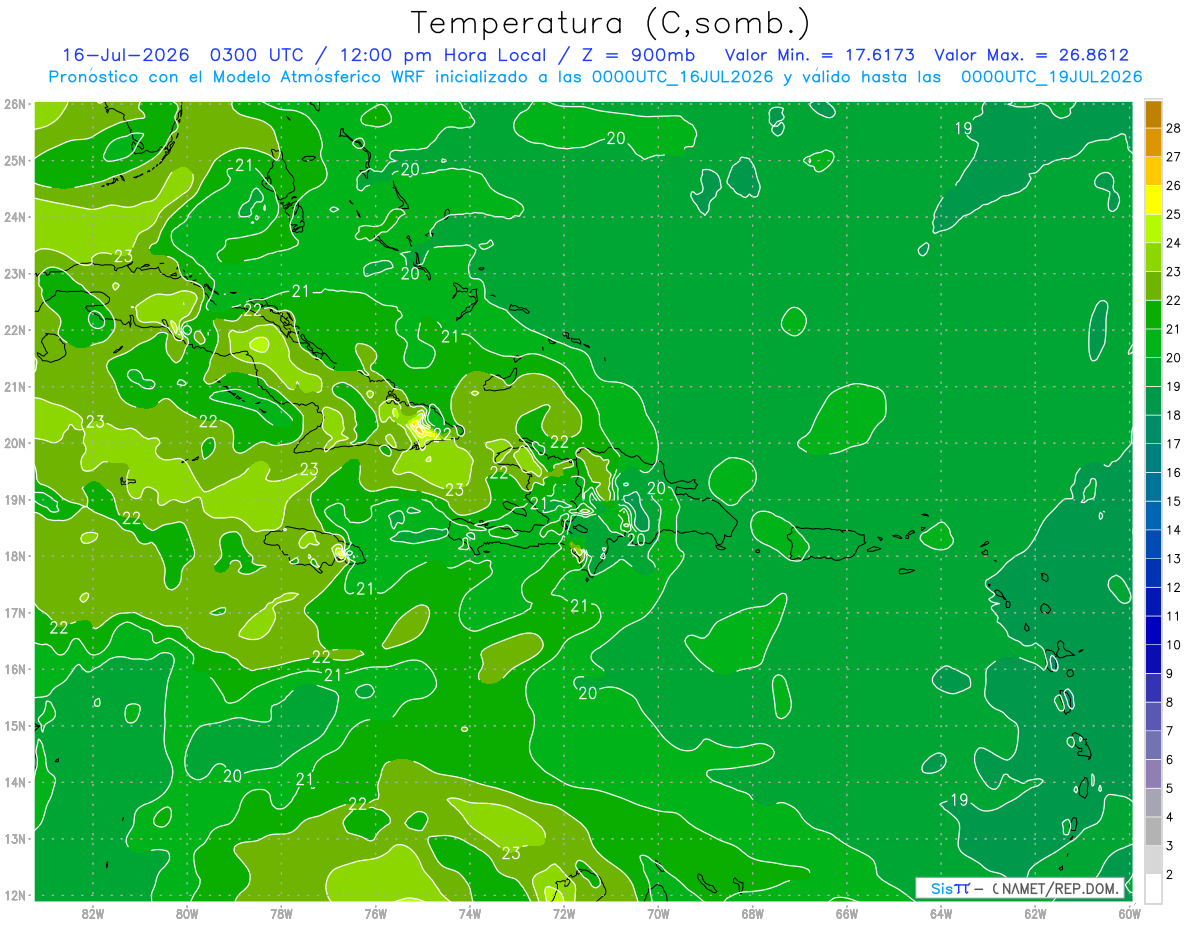Screen dimensions: 1200x927
Task: Click the "12N" latitude axis label
Action: click(14, 895)
